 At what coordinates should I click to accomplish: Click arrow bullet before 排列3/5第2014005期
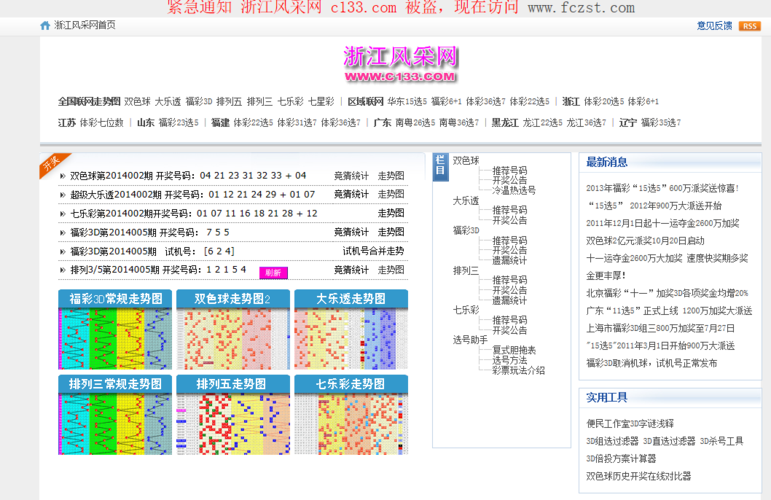[x=62, y=270]
